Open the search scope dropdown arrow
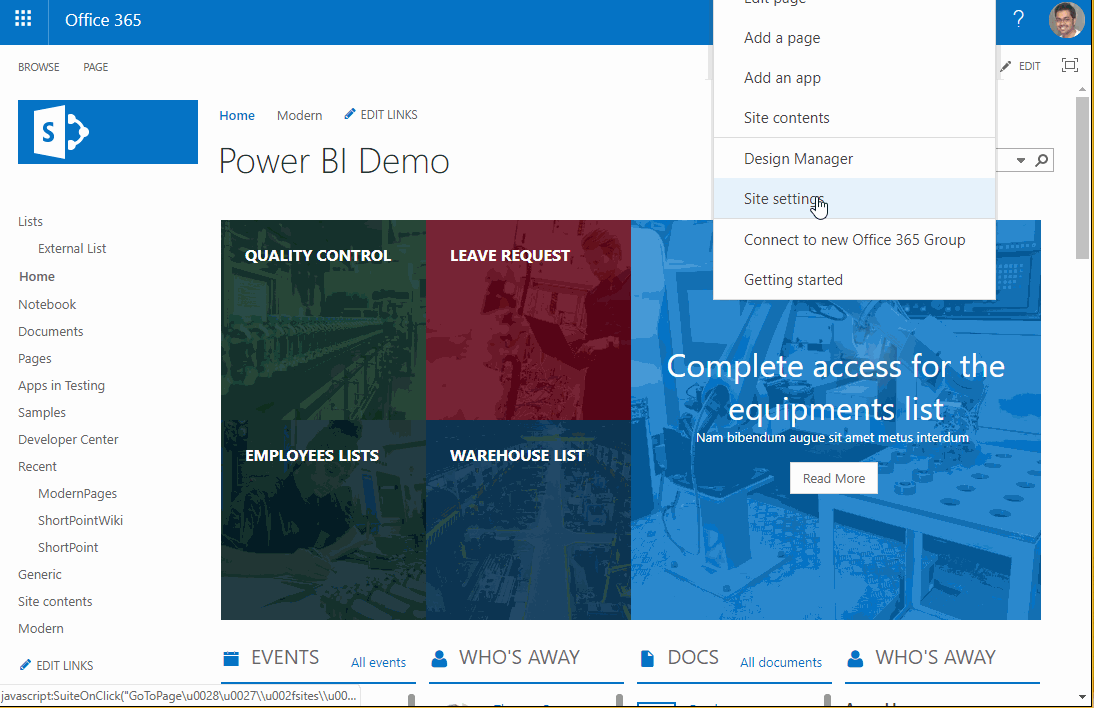The image size is (1094, 708). coord(1021,160)
